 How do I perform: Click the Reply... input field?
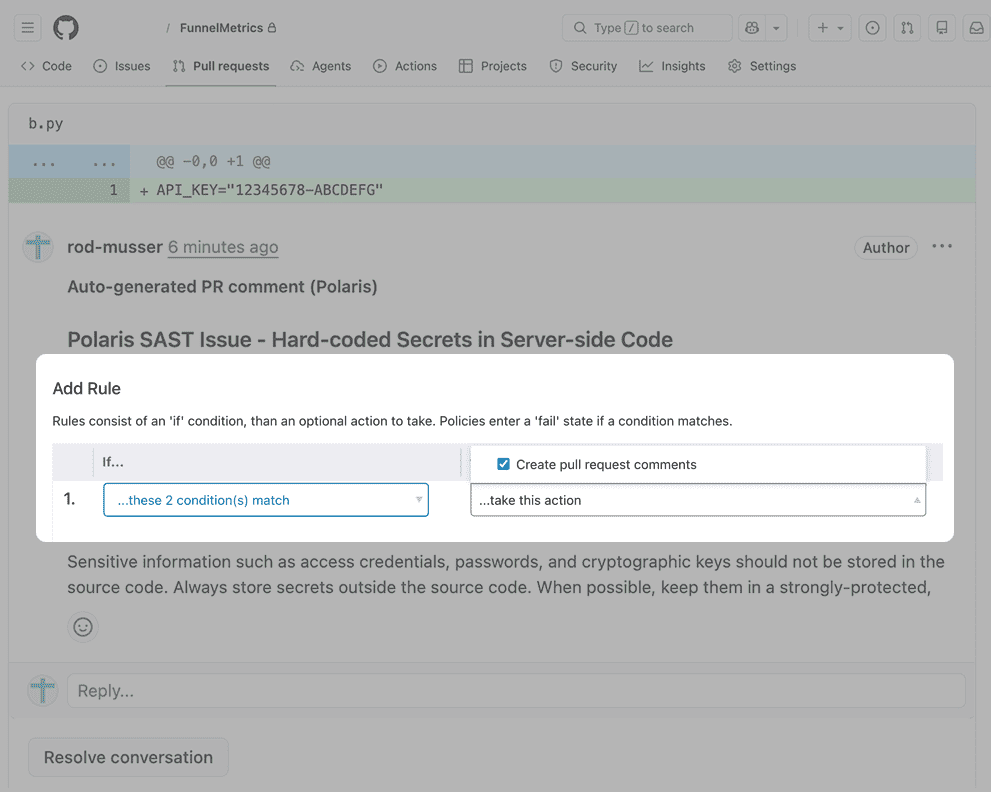tap(516, 691)
